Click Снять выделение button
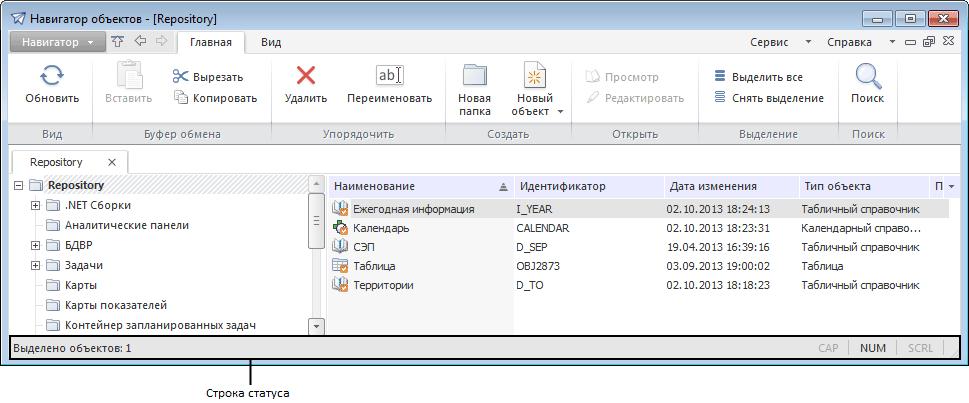The image size is (969, 403). pyautogui.click(x=768, y=98)
